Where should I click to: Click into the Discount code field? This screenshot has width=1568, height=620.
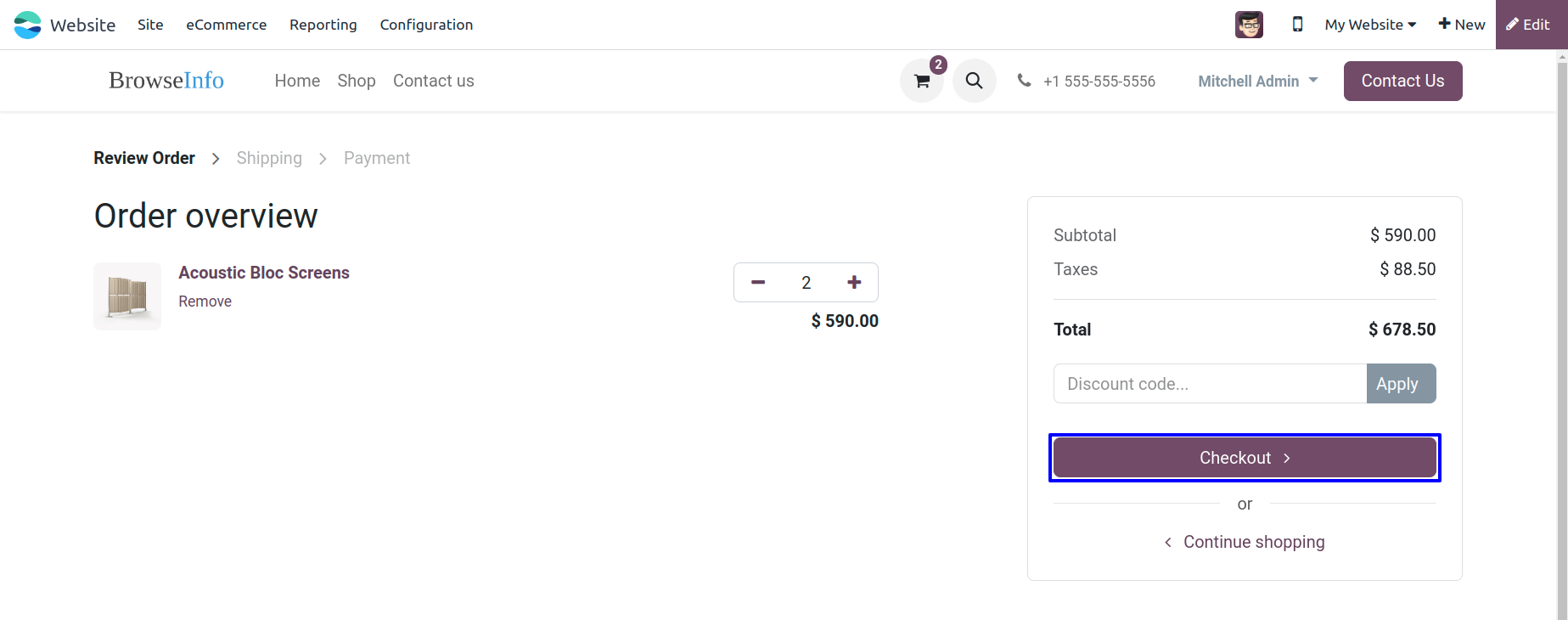pyautogui.click(x=1210, y=384)
